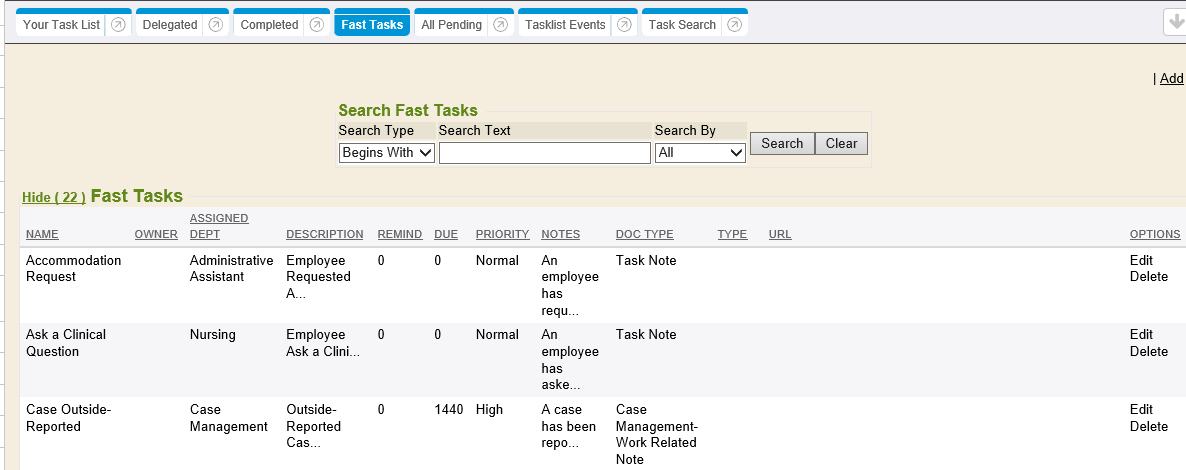Click pop-out arrow icon beside Delegated tab

pyautogui.click(x=215, y=25)
